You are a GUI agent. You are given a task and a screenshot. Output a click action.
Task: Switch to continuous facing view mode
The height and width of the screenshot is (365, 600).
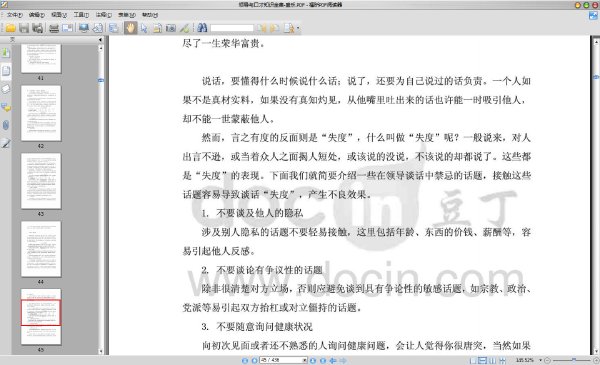pos(502,360)
